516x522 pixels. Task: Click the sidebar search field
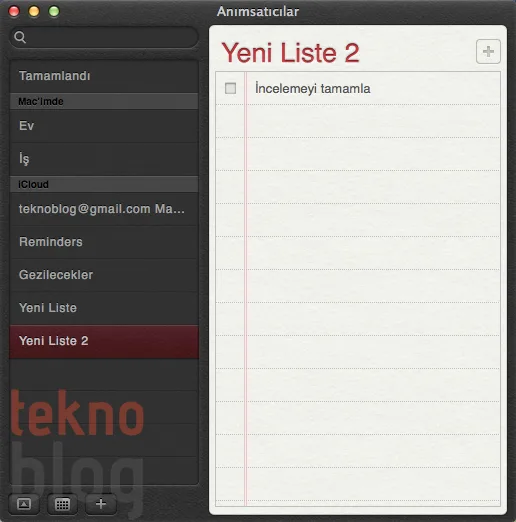104,37
